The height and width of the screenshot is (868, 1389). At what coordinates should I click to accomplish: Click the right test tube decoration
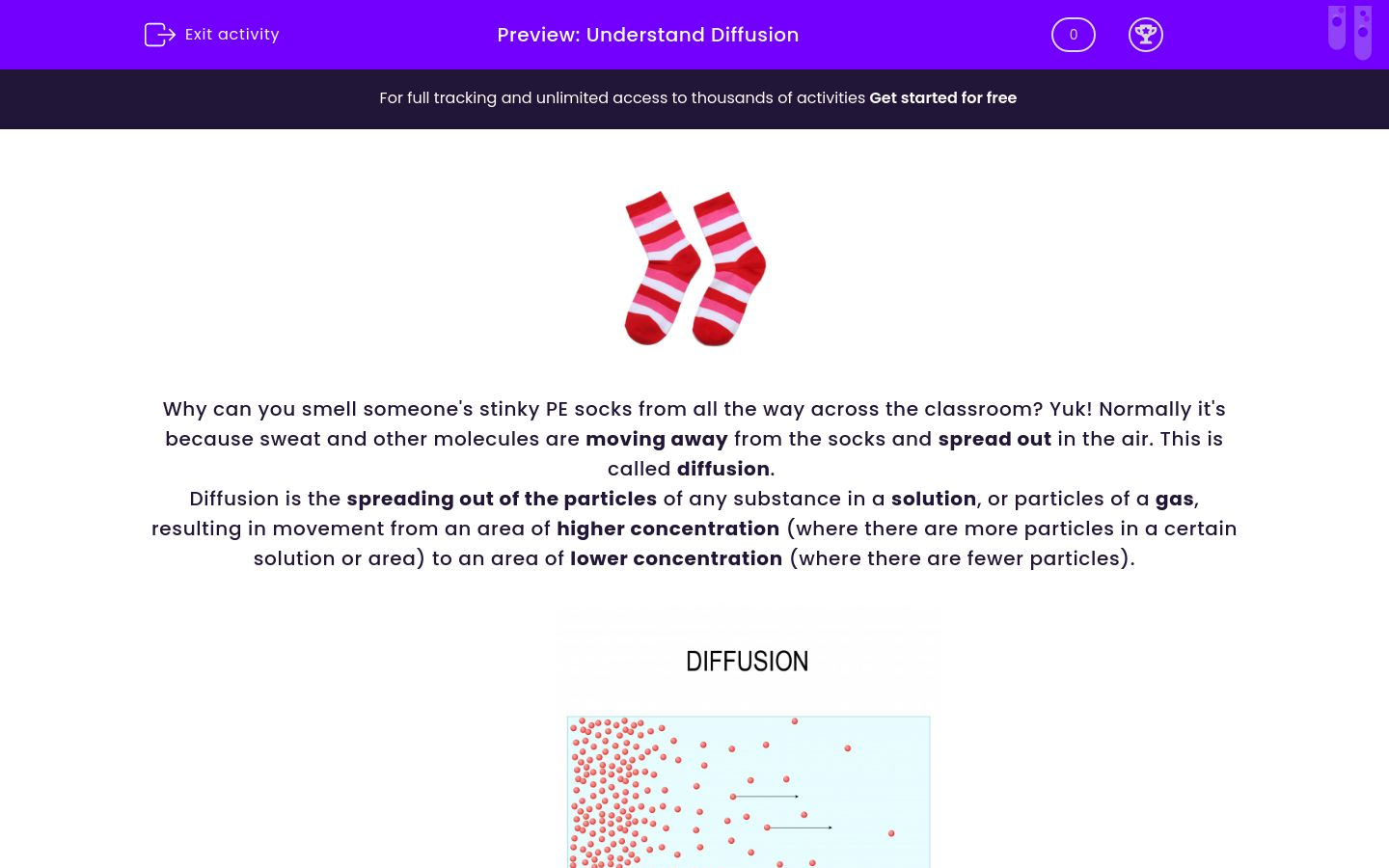click(x=1363, y=32)
